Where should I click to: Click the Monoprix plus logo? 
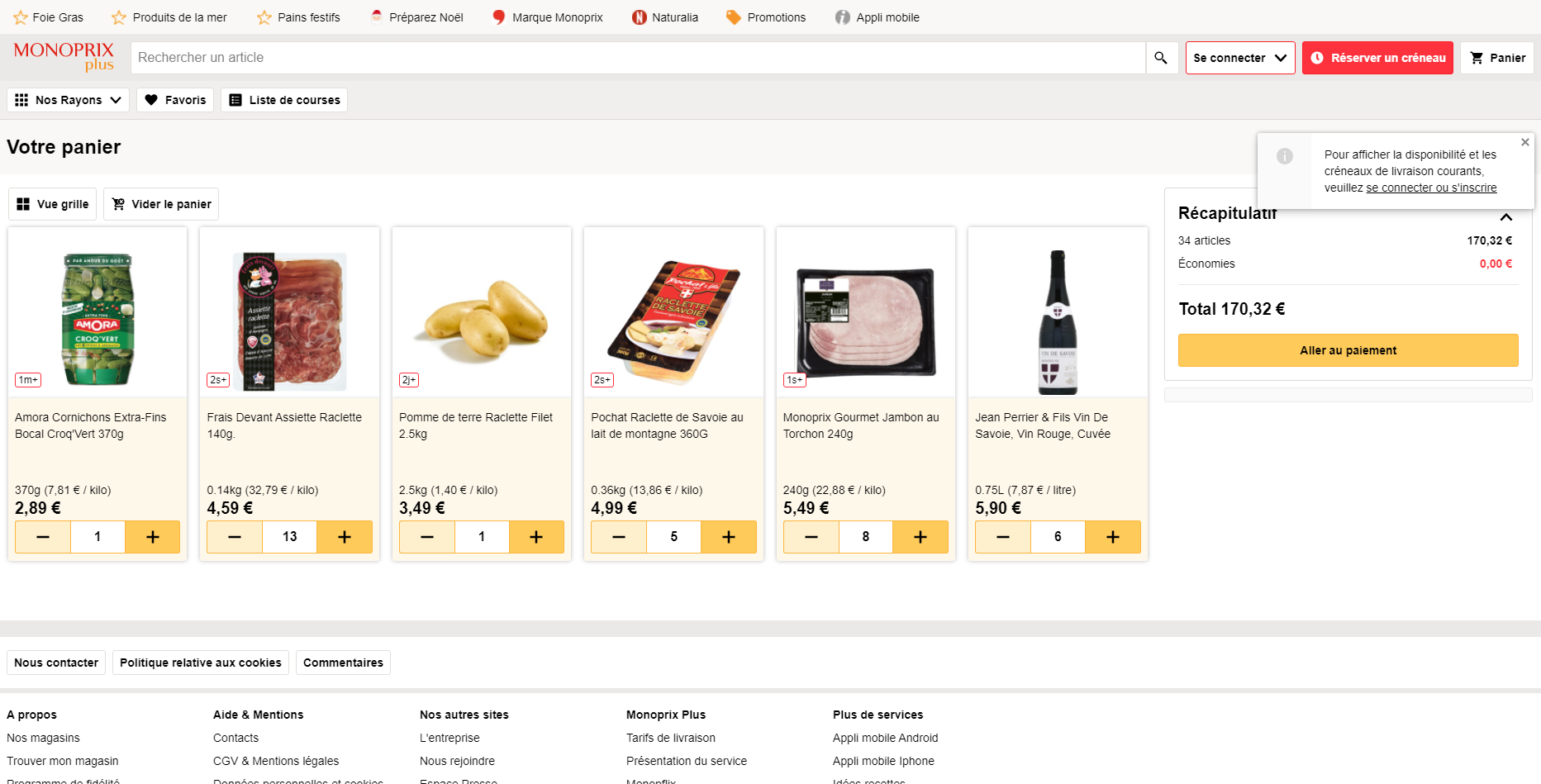pos(64,57)
